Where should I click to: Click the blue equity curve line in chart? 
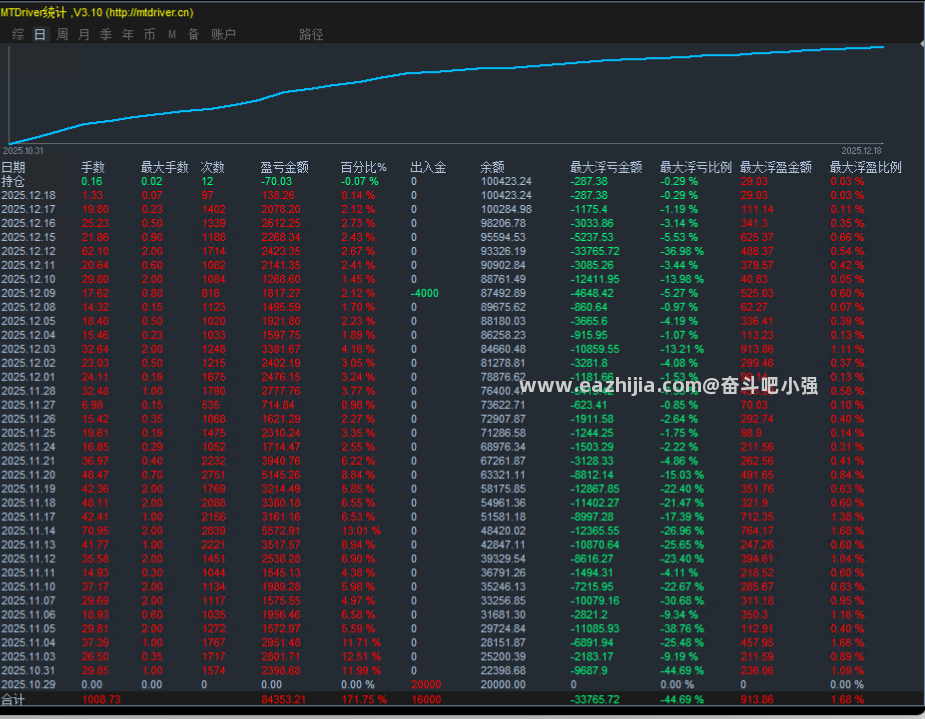coord(448,70)
